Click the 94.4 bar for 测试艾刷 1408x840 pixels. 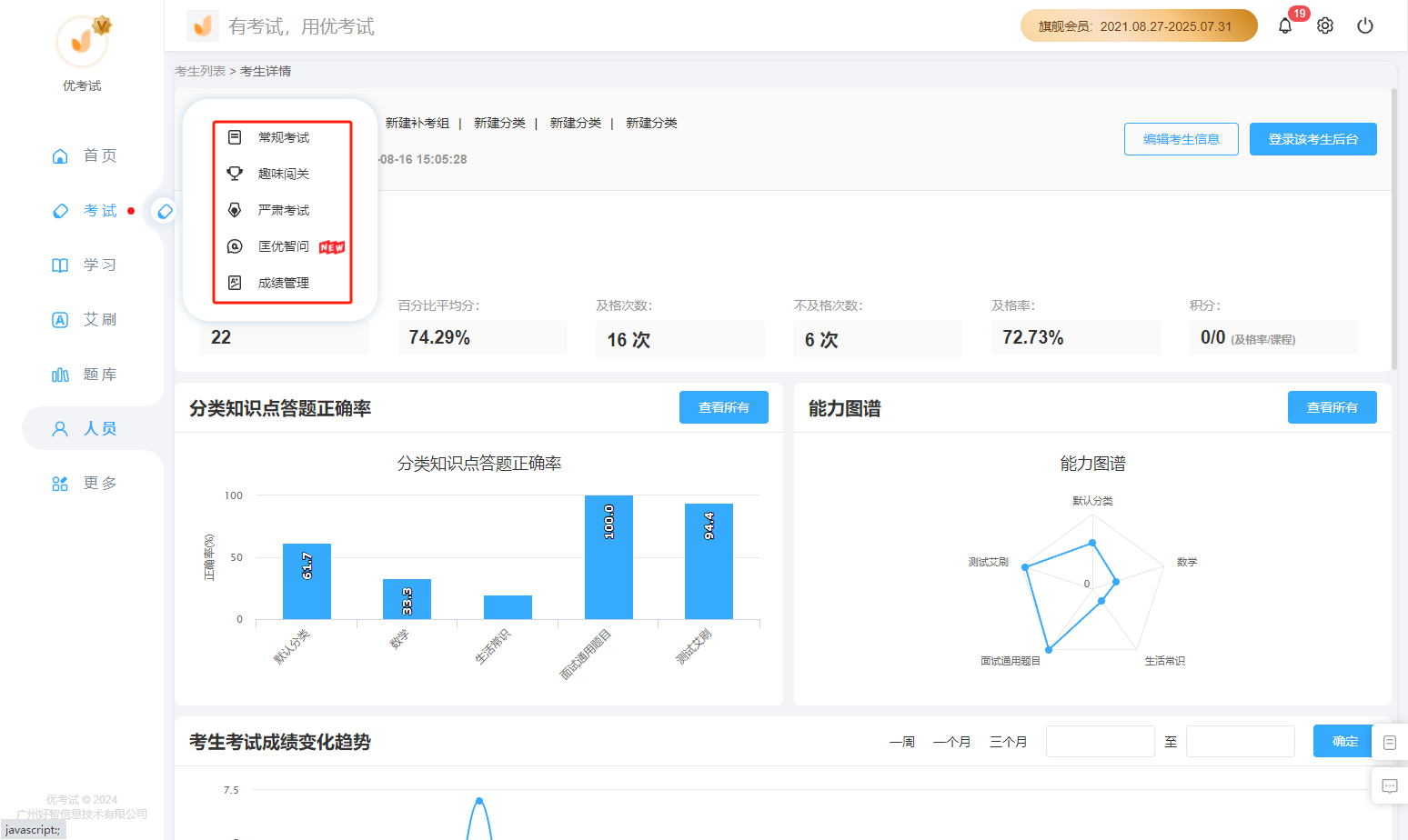(x=709, y=561)
